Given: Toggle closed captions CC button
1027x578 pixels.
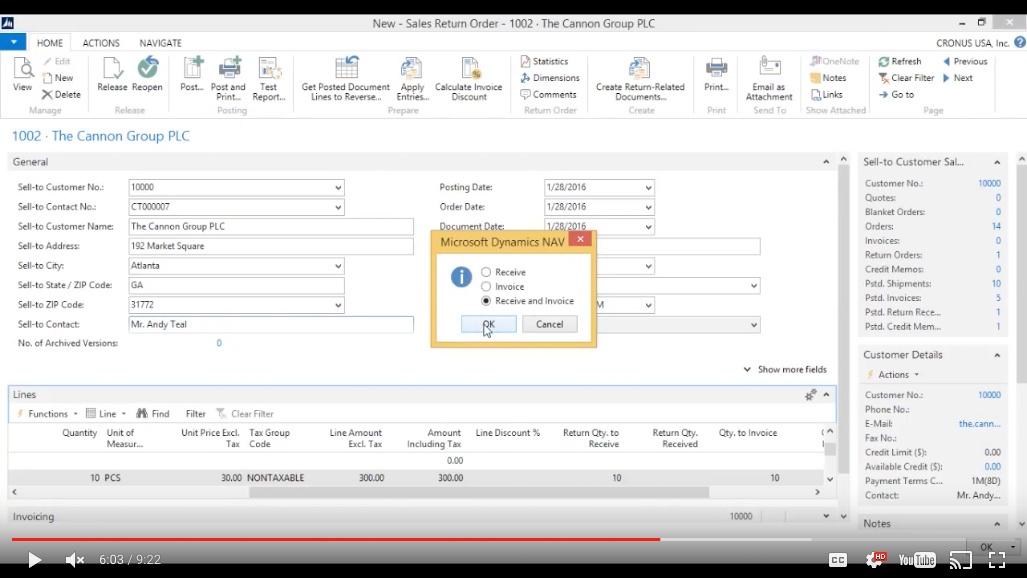Looking at the screenshot, I should point(838,560).
